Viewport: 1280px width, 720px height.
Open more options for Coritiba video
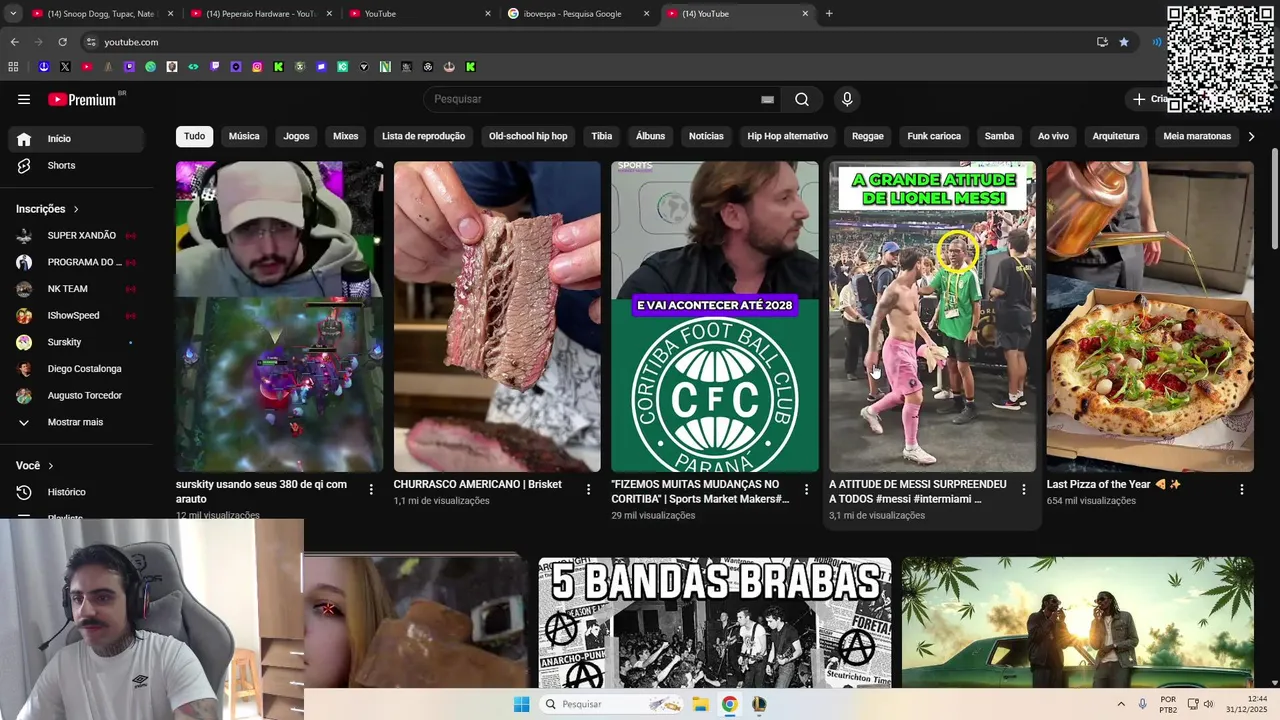[x=807, y=489]
